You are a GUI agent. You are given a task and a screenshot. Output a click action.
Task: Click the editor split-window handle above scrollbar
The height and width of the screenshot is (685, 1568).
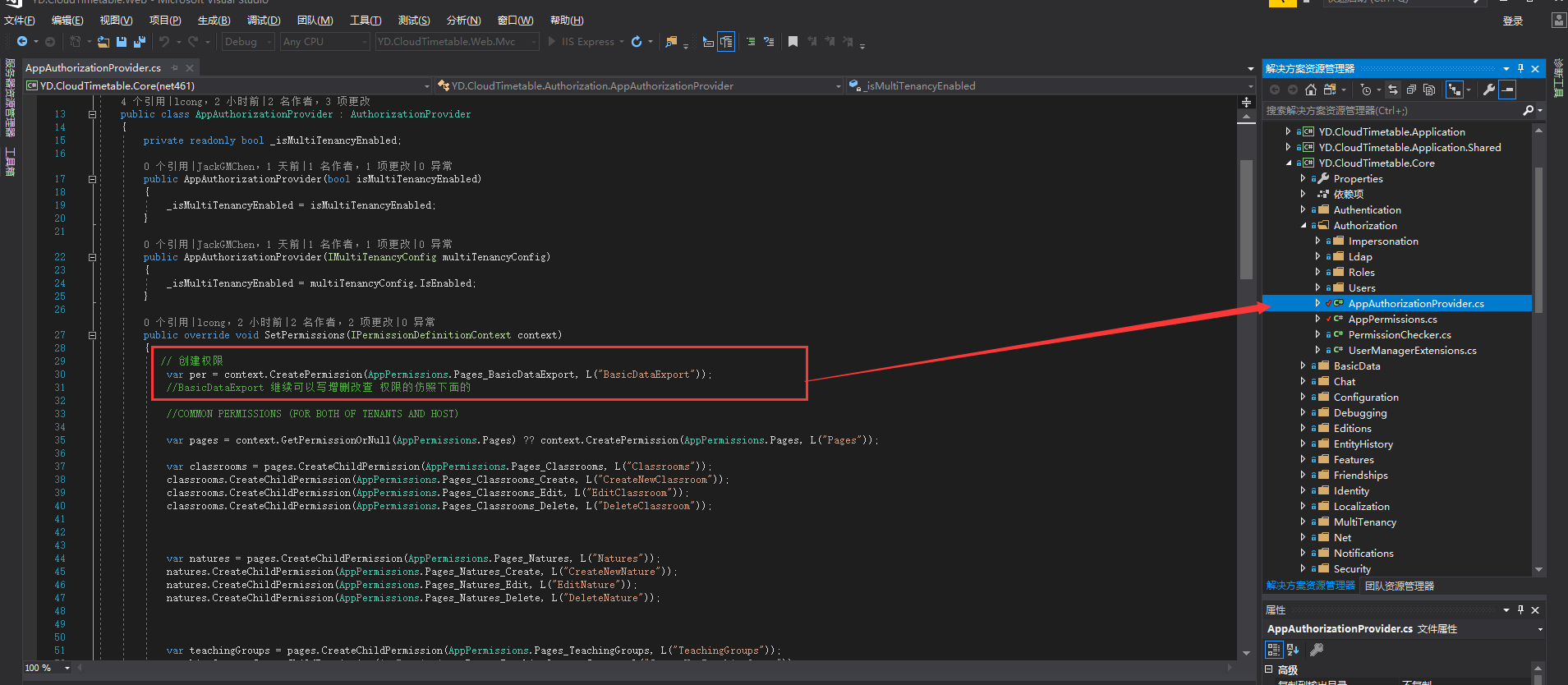point(1246,103)
